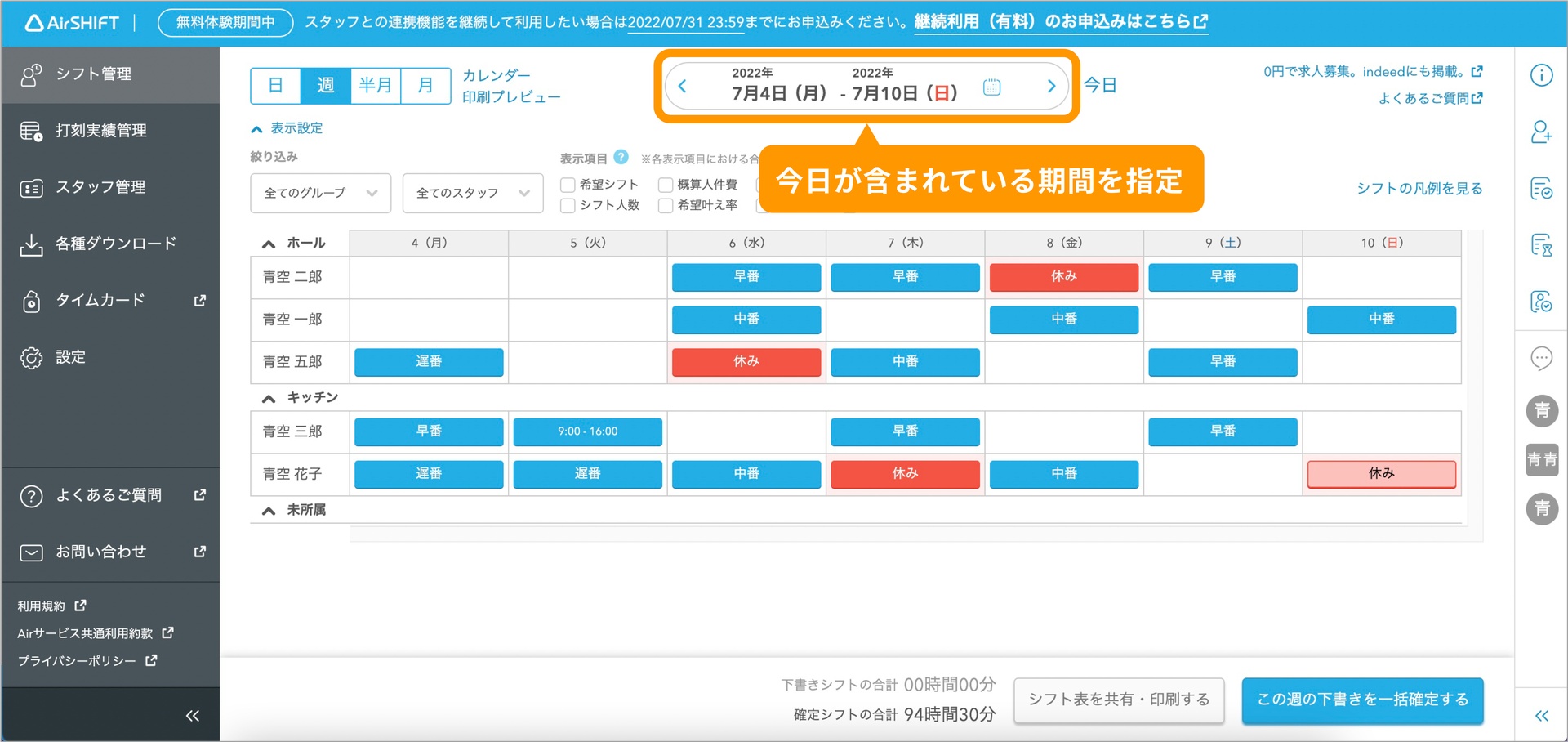Check the シフト人数 checkbox

[x=568, y=205]
